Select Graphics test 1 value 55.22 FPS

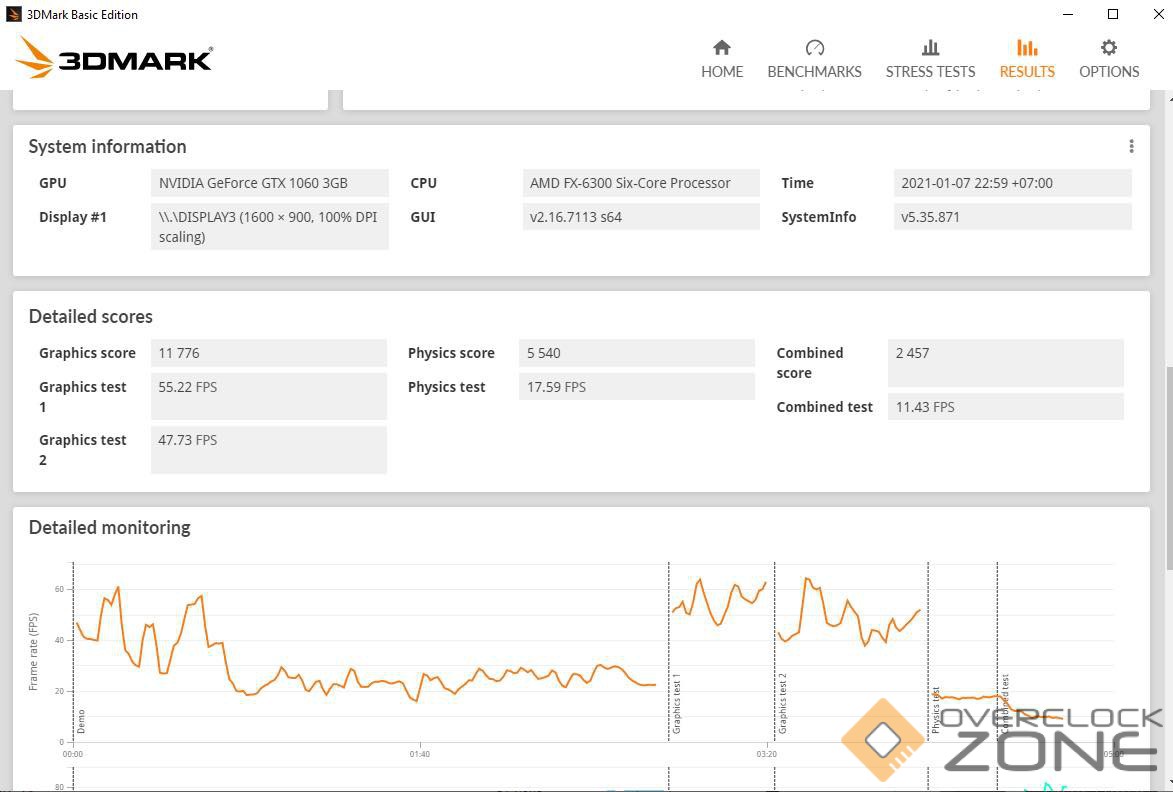(269, 396)
